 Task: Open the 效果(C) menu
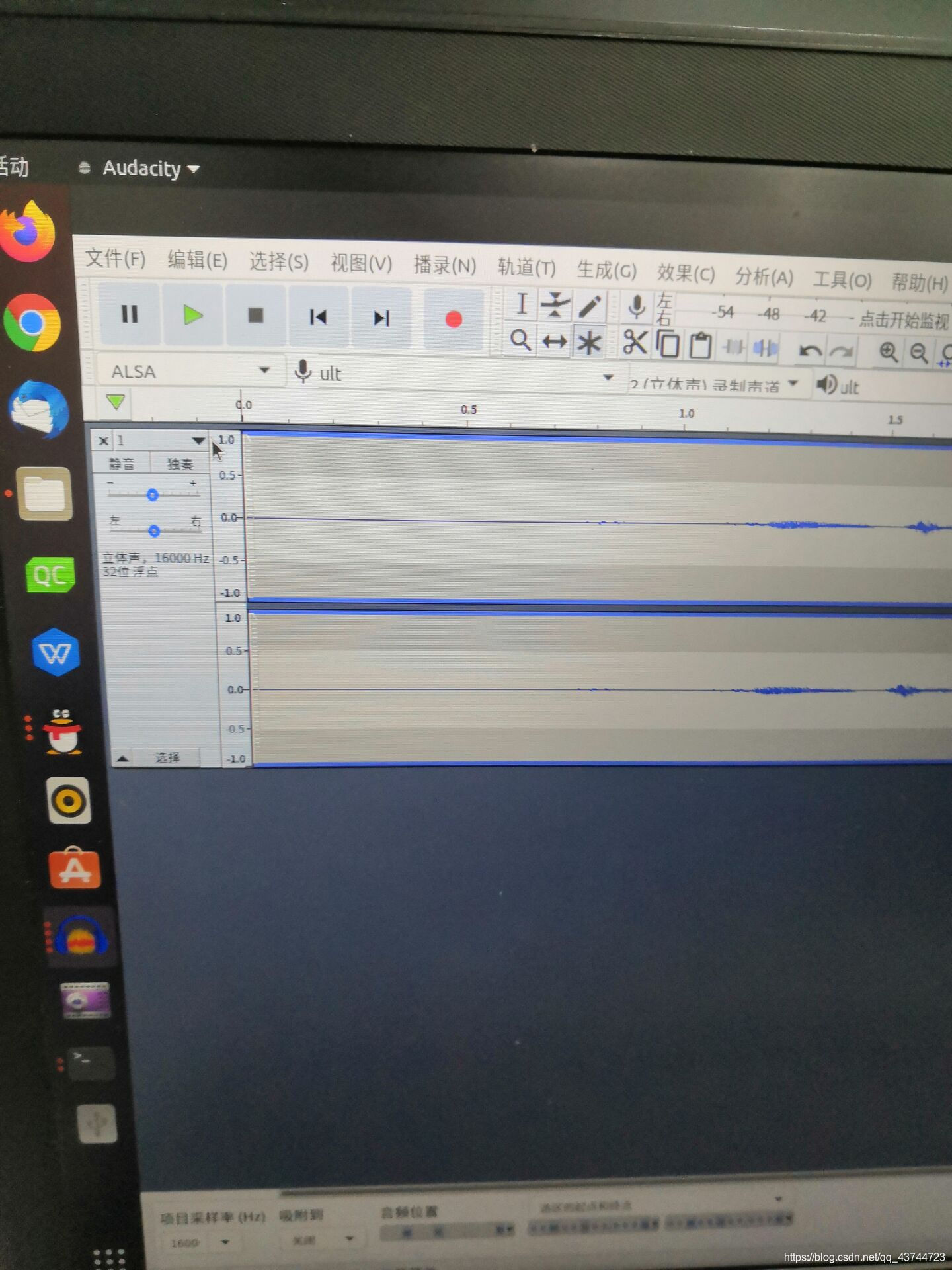(x=686, y=273)
